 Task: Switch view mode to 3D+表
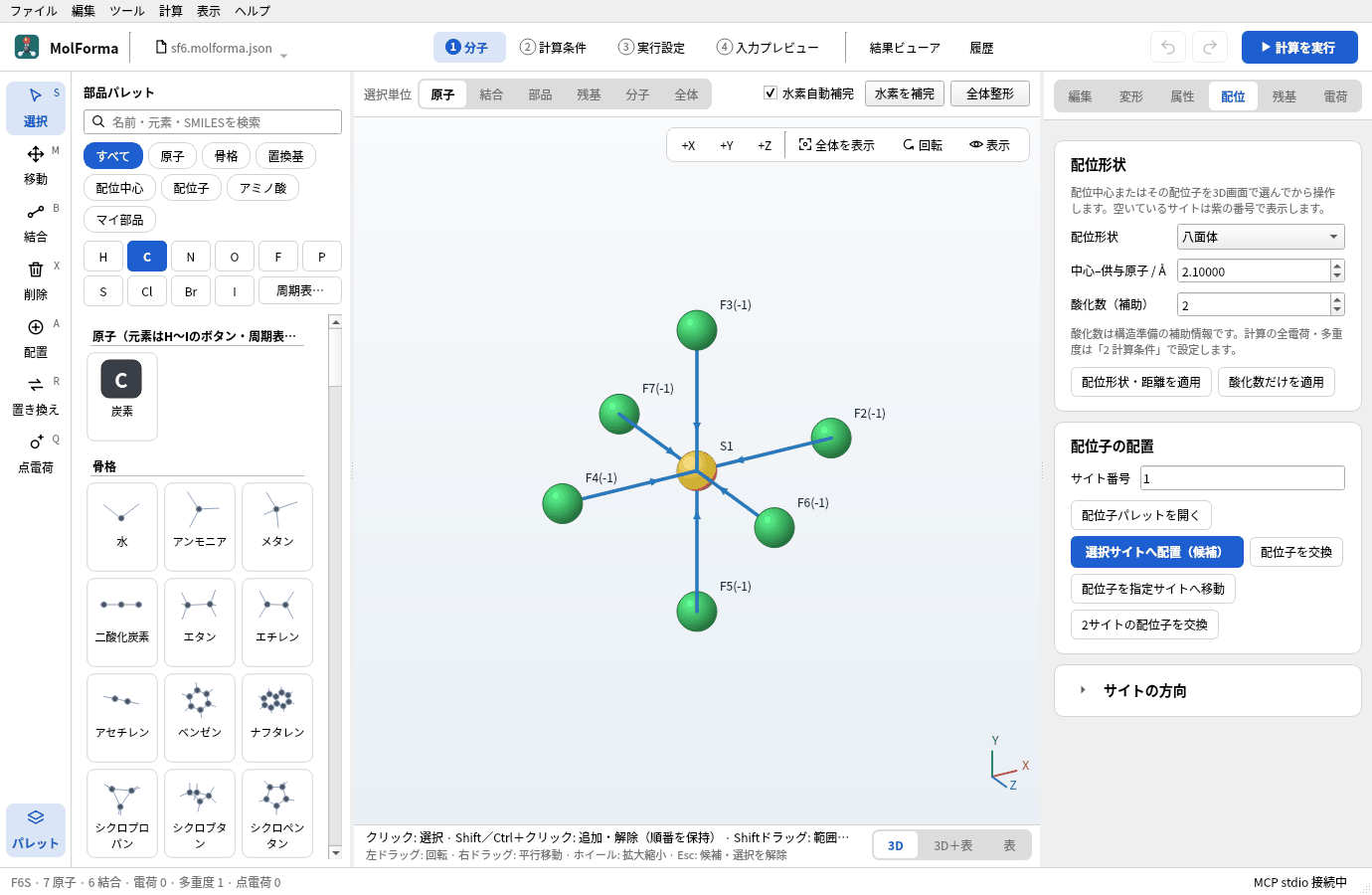point(952,845)
